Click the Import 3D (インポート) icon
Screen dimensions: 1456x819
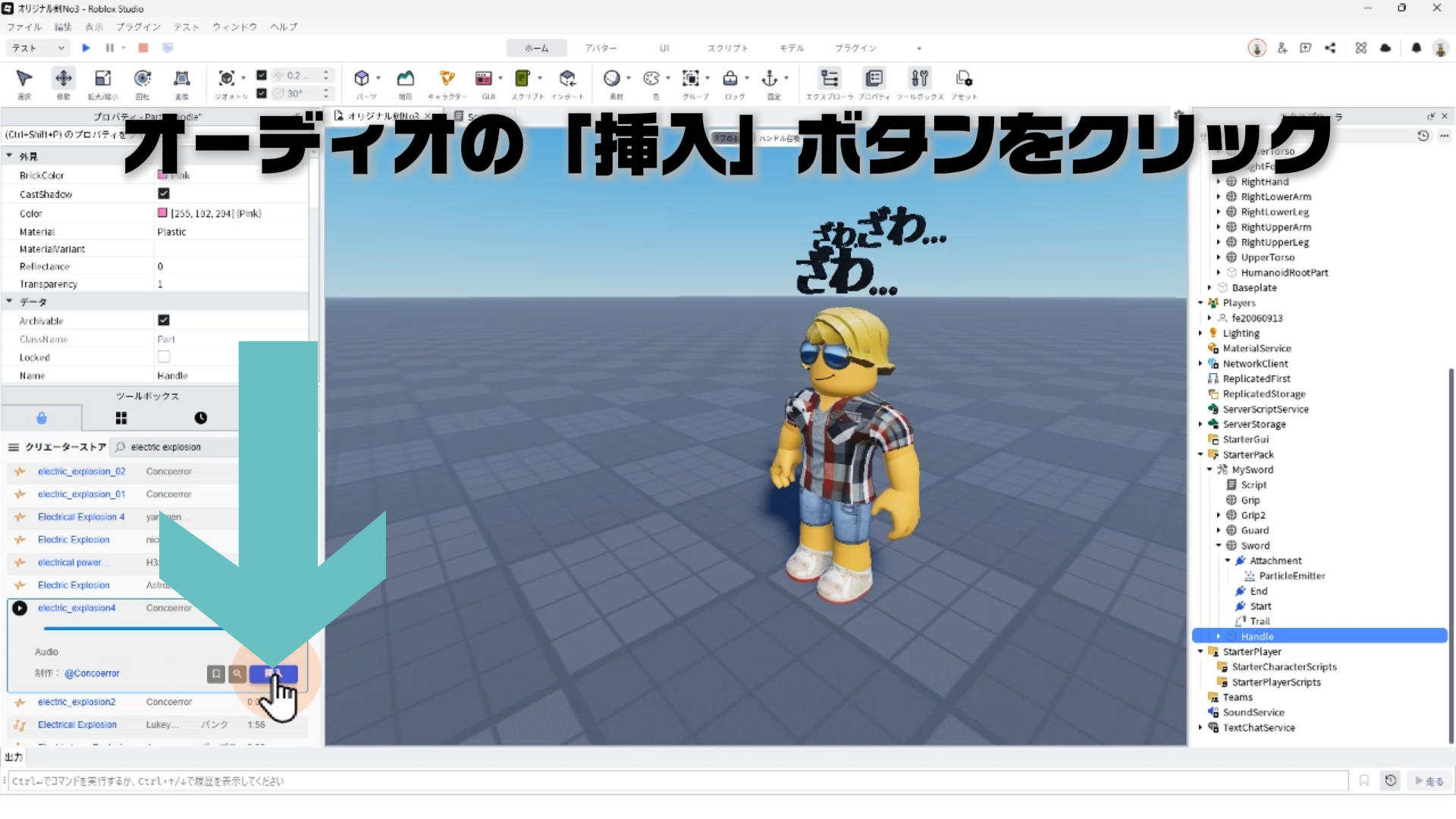(x=567, y=79)
